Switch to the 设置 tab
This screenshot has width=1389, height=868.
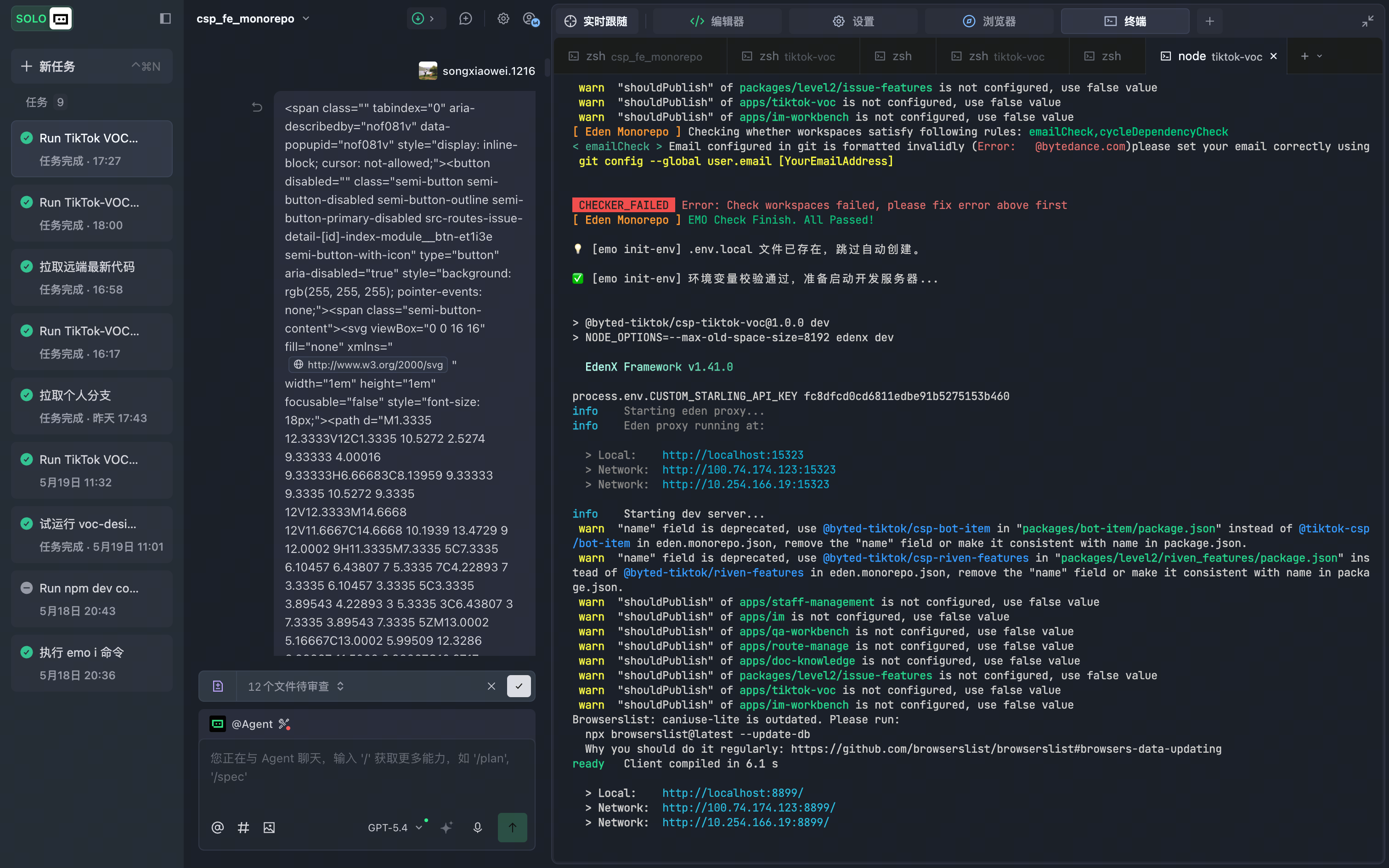pyautogui.click(x=853, y=21)
